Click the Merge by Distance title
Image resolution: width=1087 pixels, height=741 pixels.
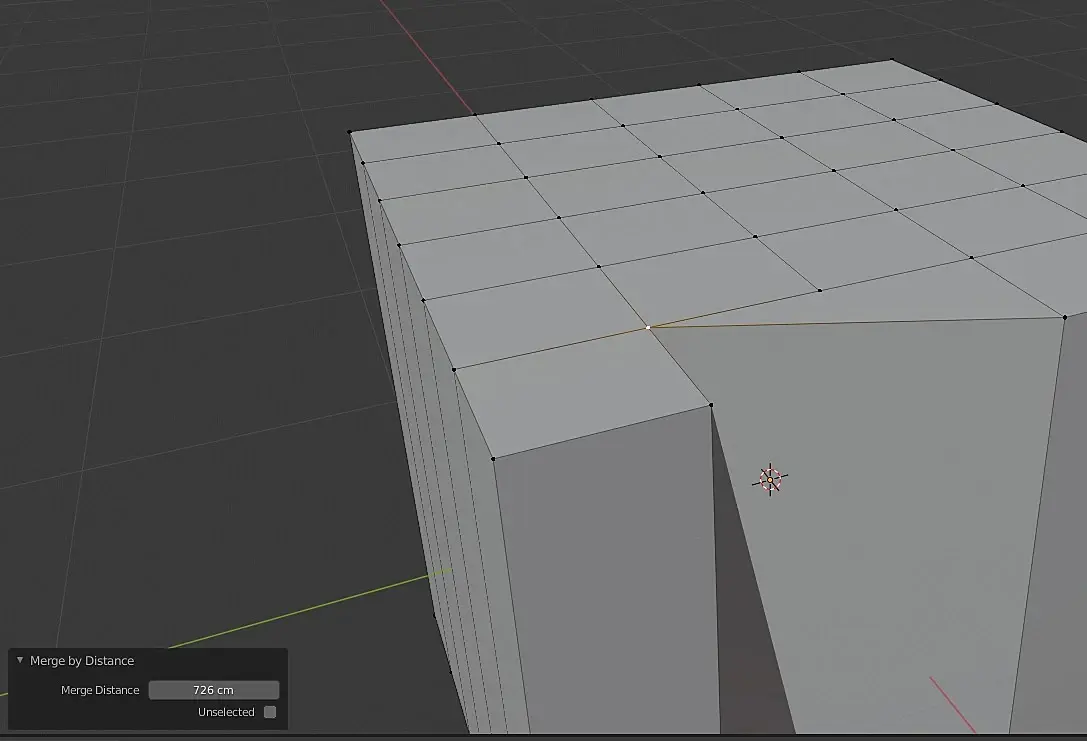(x=82, y=661)
